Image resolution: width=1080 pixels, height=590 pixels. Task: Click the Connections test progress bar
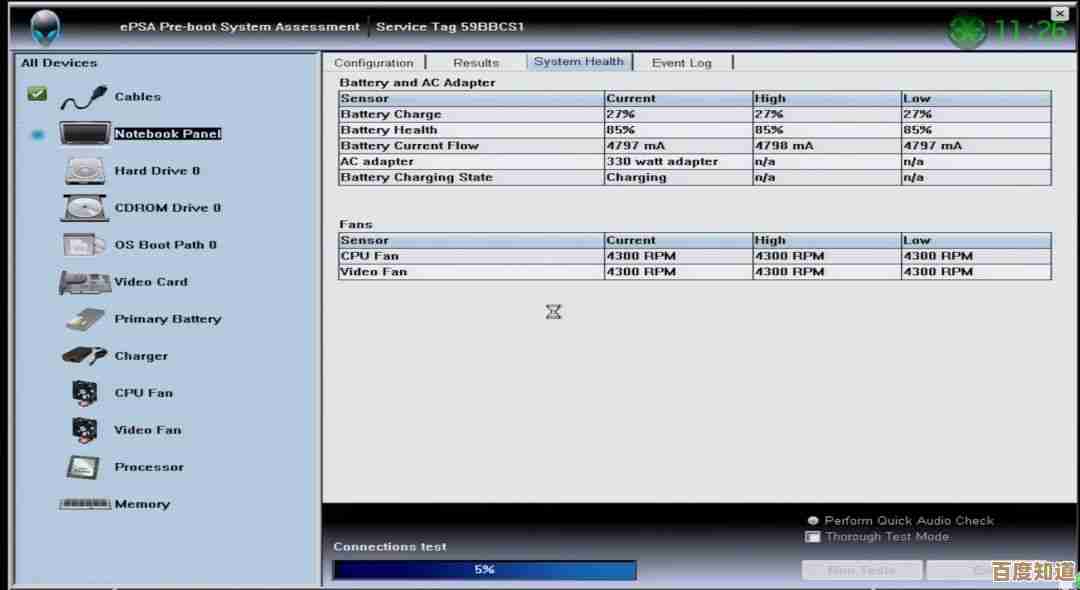pos(484,570)
